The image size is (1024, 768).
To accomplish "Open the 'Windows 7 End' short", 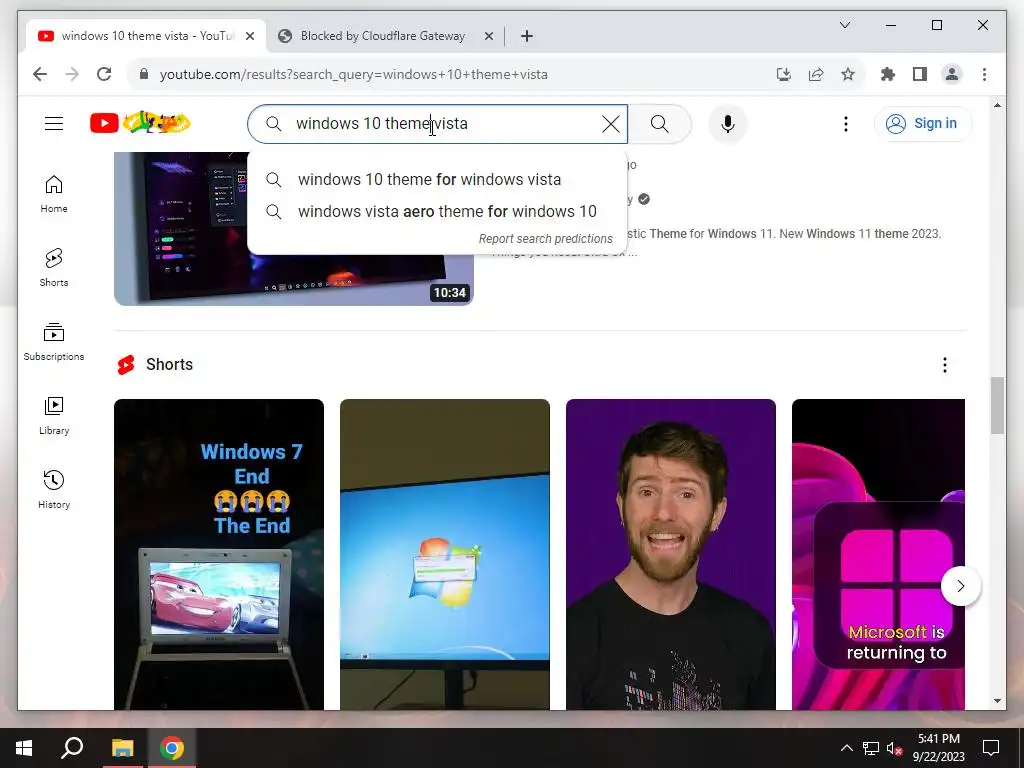I will [x=219, y=554].
